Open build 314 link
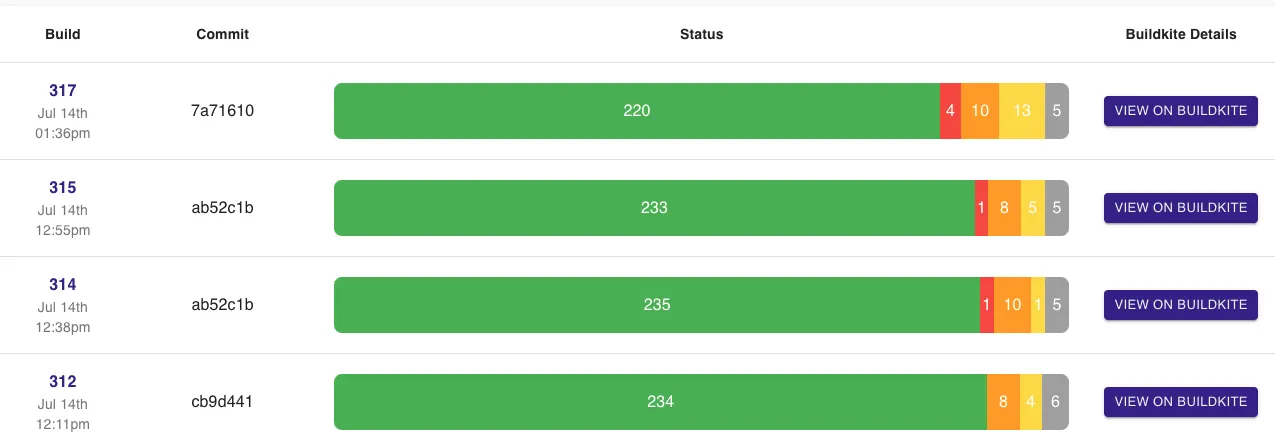The height and width of the screenshot is (446, 1275). pyautogui.click(x=63, y=285)
